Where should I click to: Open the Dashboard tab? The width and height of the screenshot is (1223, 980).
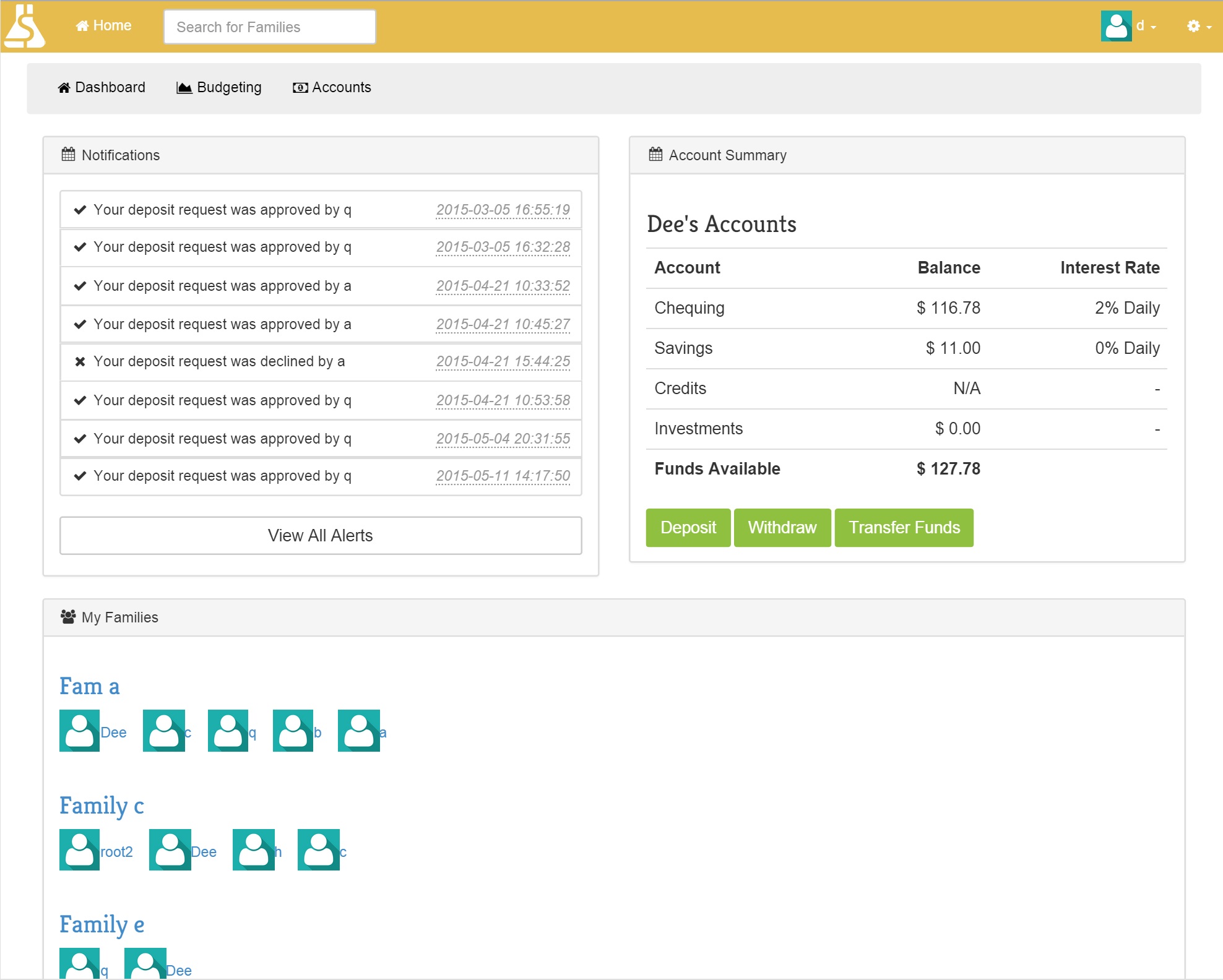(x=102, y=87)
